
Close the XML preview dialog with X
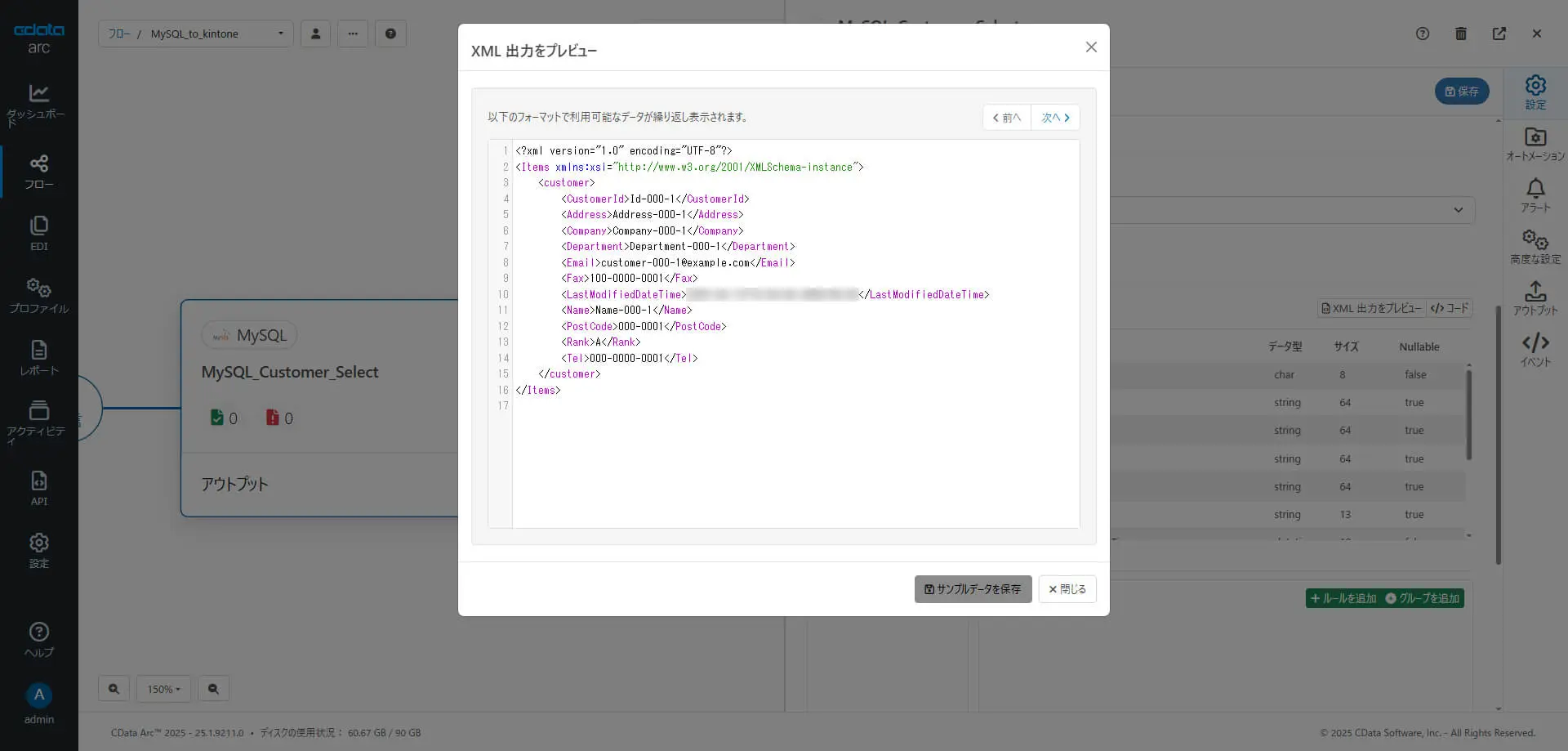click(1091, 47)
